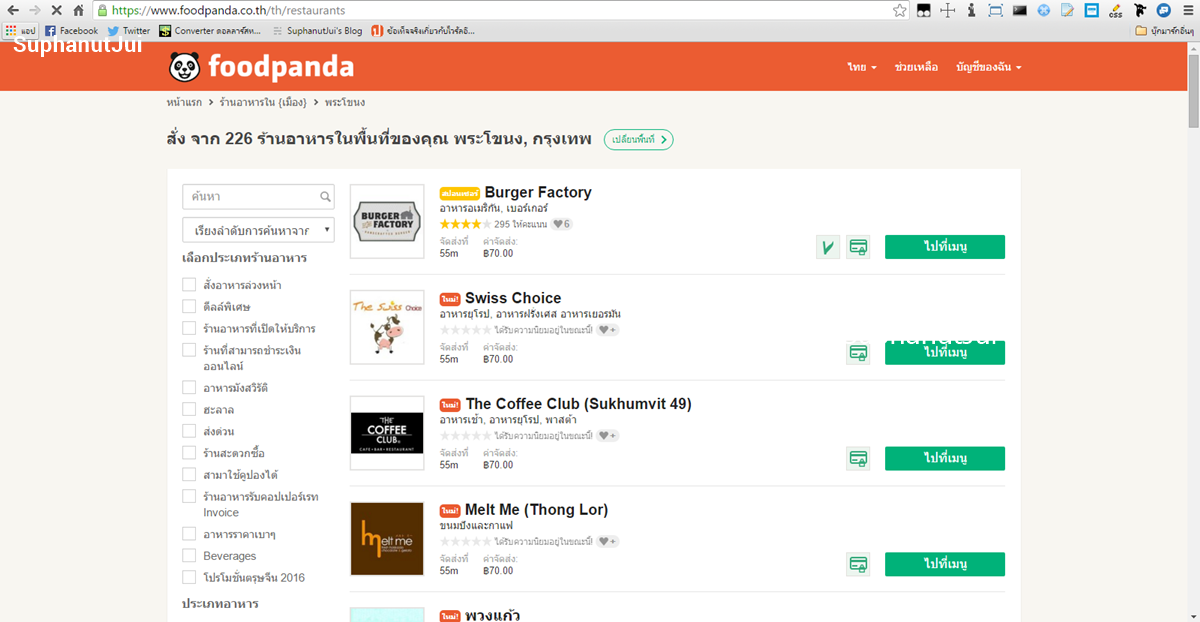Screen dimensions: 1200x622
Task: Click the browser forward arrow
Action: 35,10
